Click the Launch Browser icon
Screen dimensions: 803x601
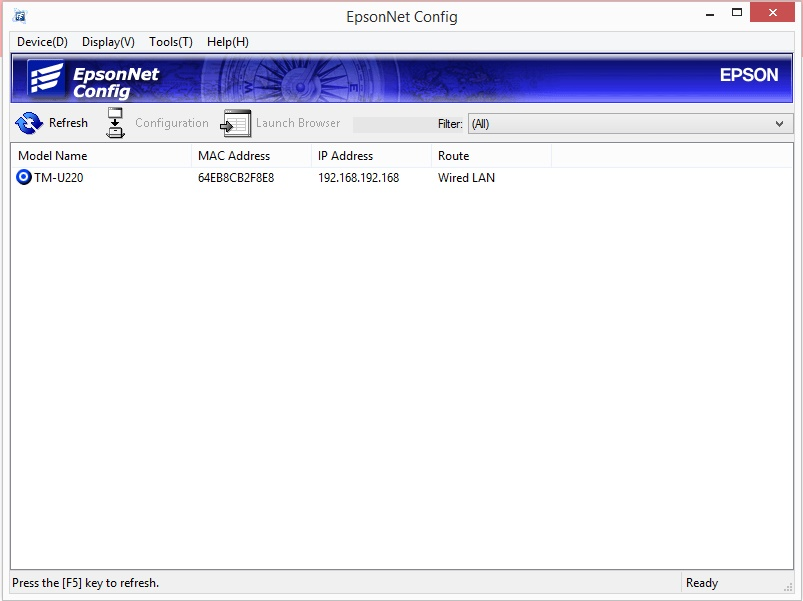point(236,123)
